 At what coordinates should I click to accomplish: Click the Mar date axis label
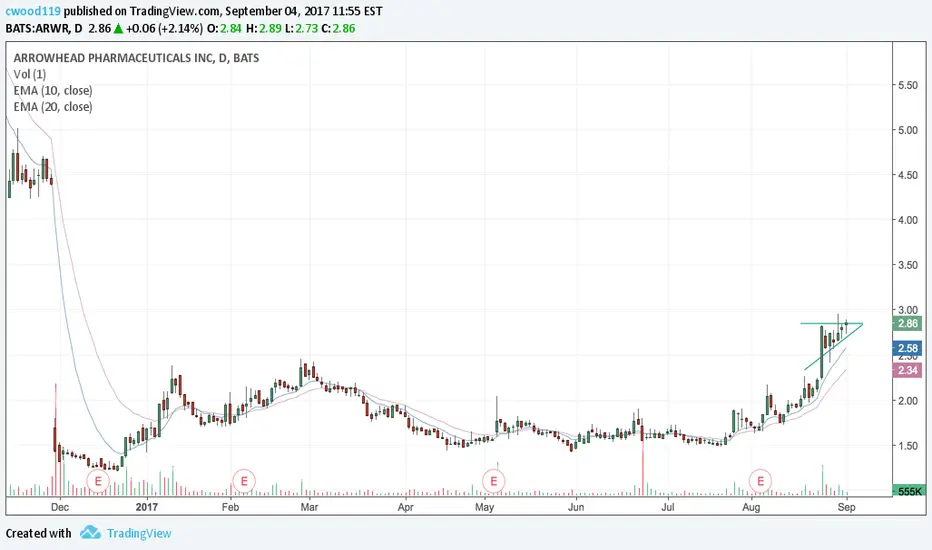(x=309, y=507)
